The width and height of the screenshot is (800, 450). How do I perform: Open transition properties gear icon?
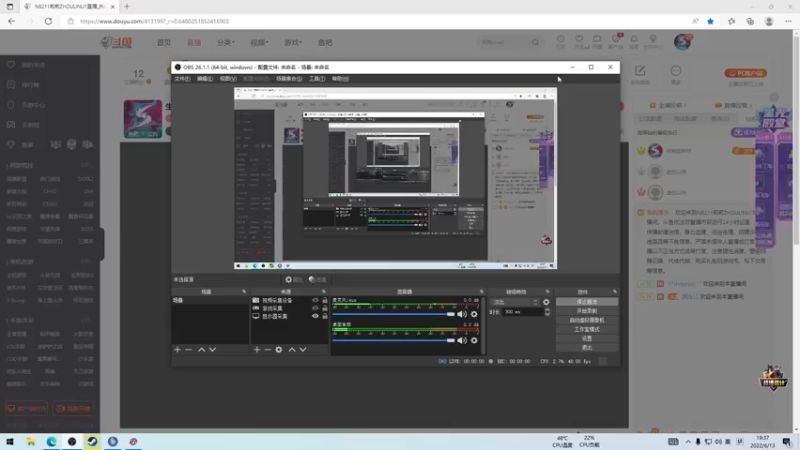pyautogui.click(x=546, y=302)
